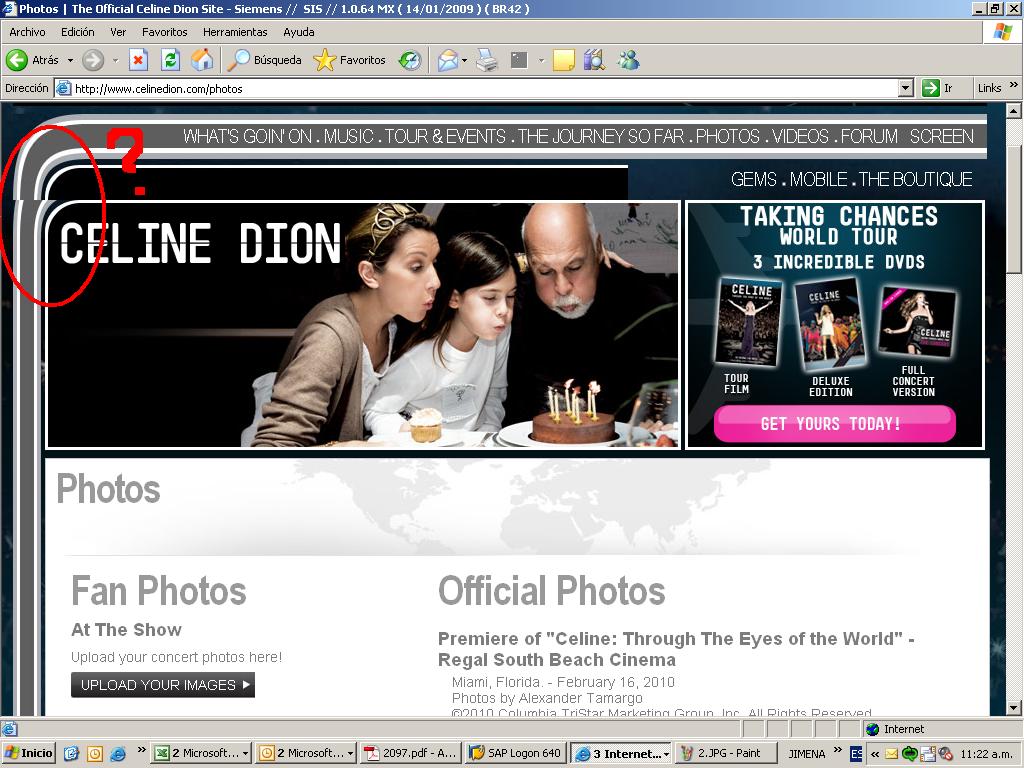Switch to 2.JPG - Paint taskbar button

coord(726,753)
